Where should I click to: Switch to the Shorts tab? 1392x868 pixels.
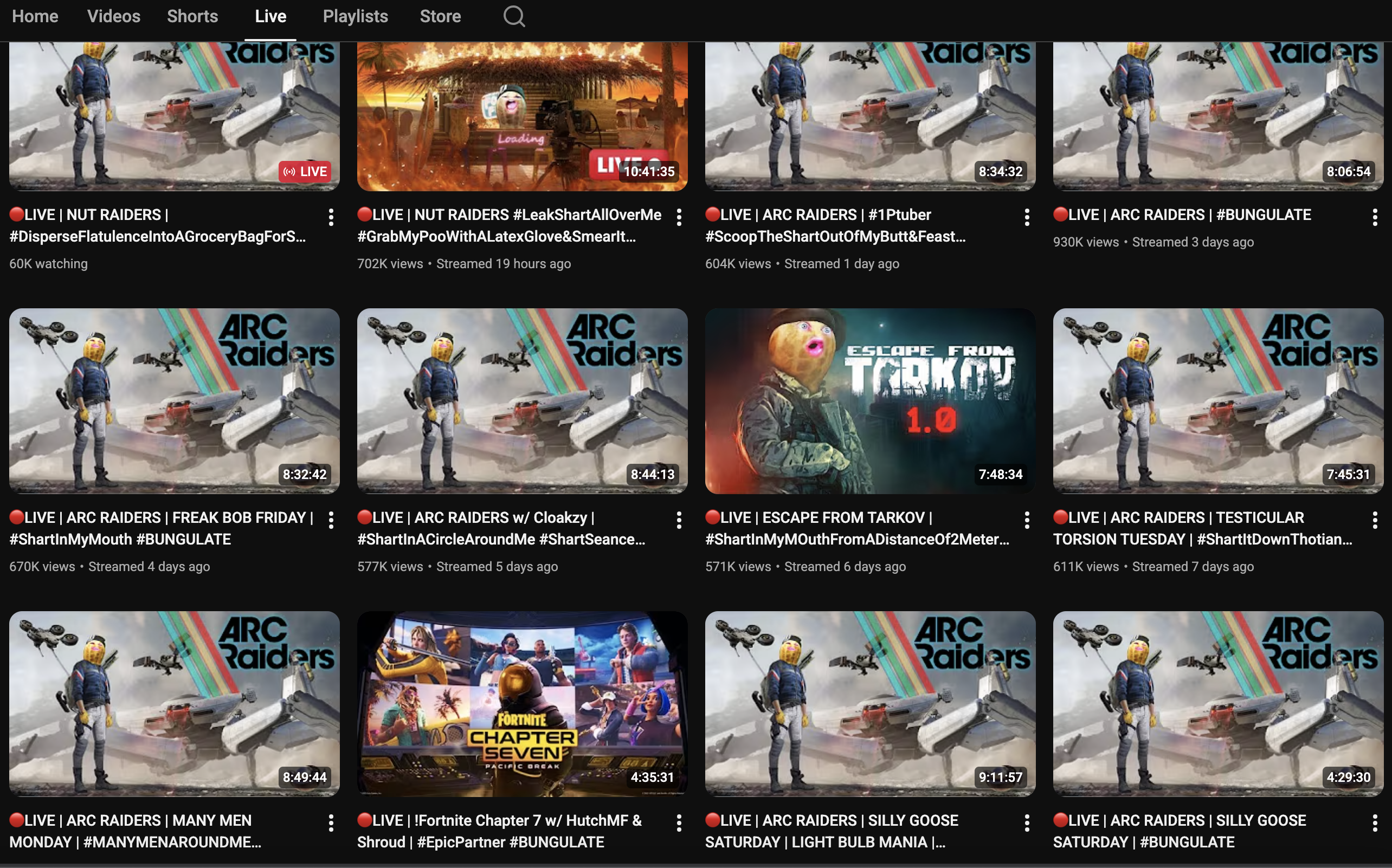point(192,16)
